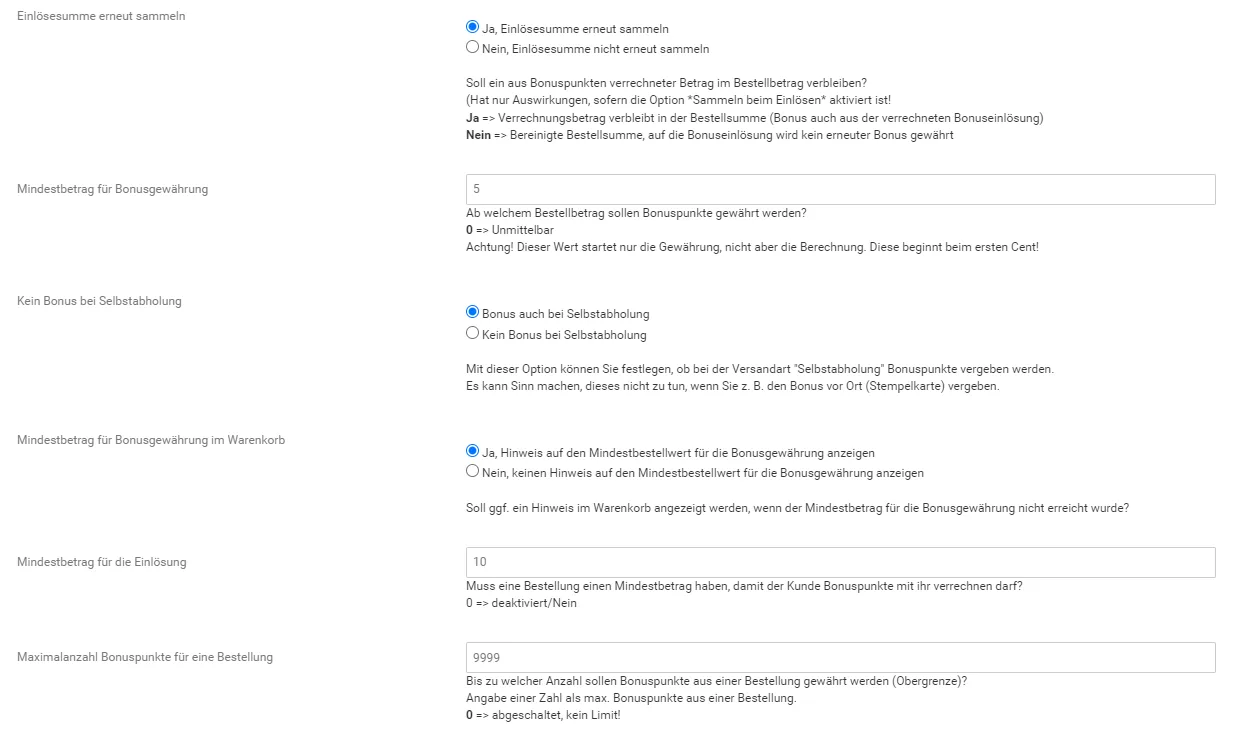Click the 'Mindestbetrag für Bonusgewährung' setting label

pos(113,188)
